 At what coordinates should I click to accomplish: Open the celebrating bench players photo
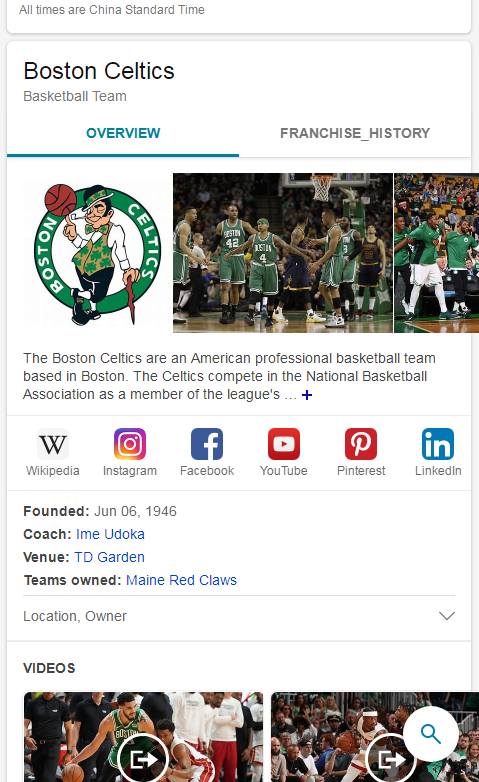click(x=437, y=253)
